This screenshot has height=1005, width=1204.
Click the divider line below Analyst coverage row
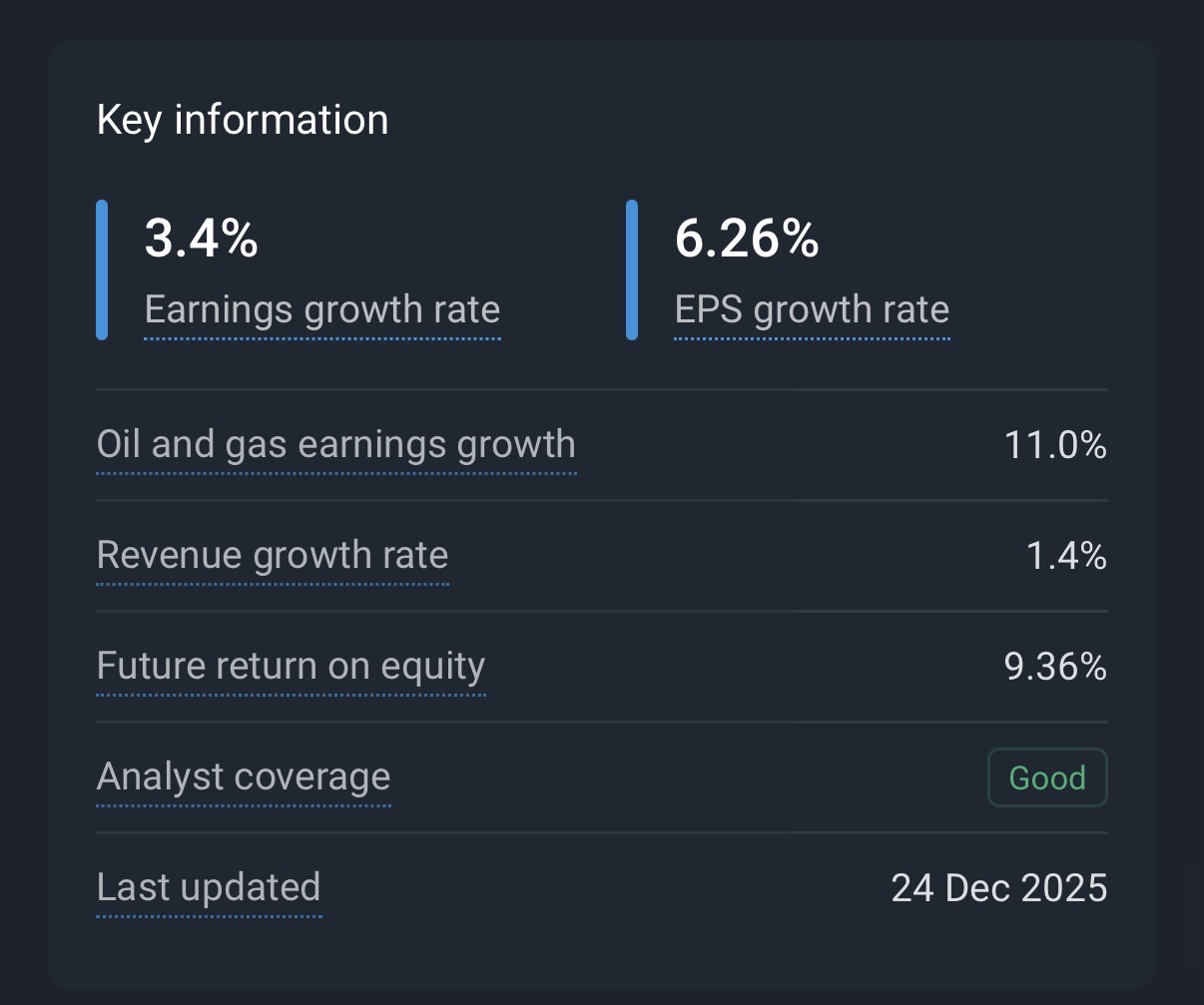pyautogui.click(x=602, y=832)
